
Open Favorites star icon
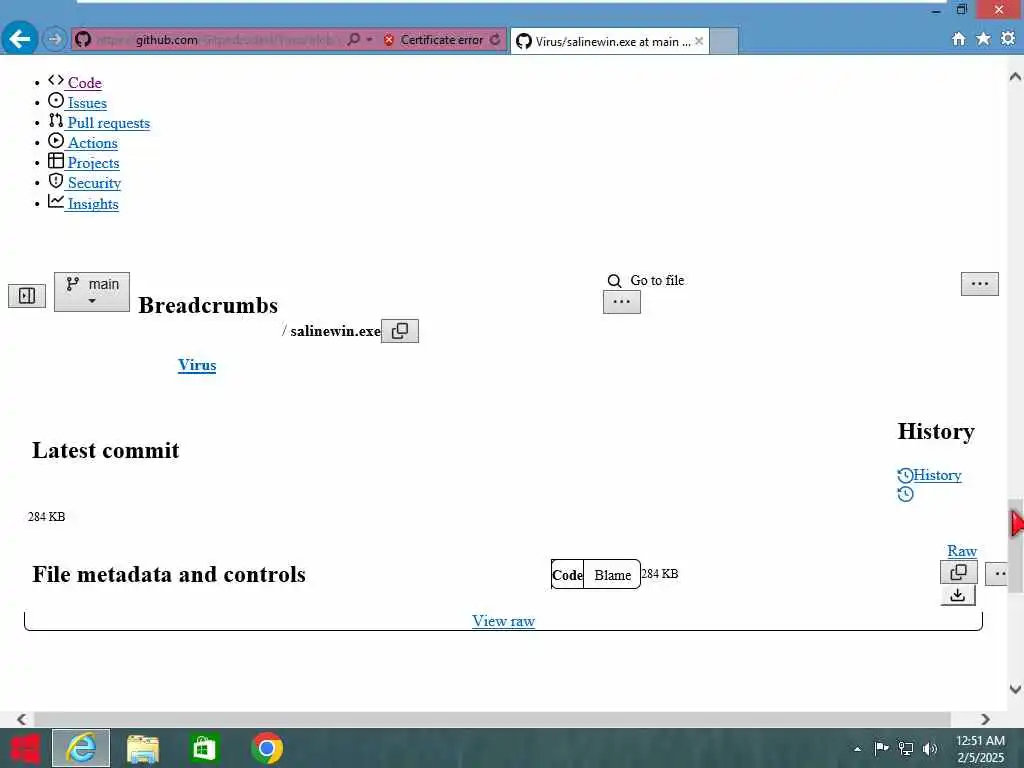click(x=983, y=39)
